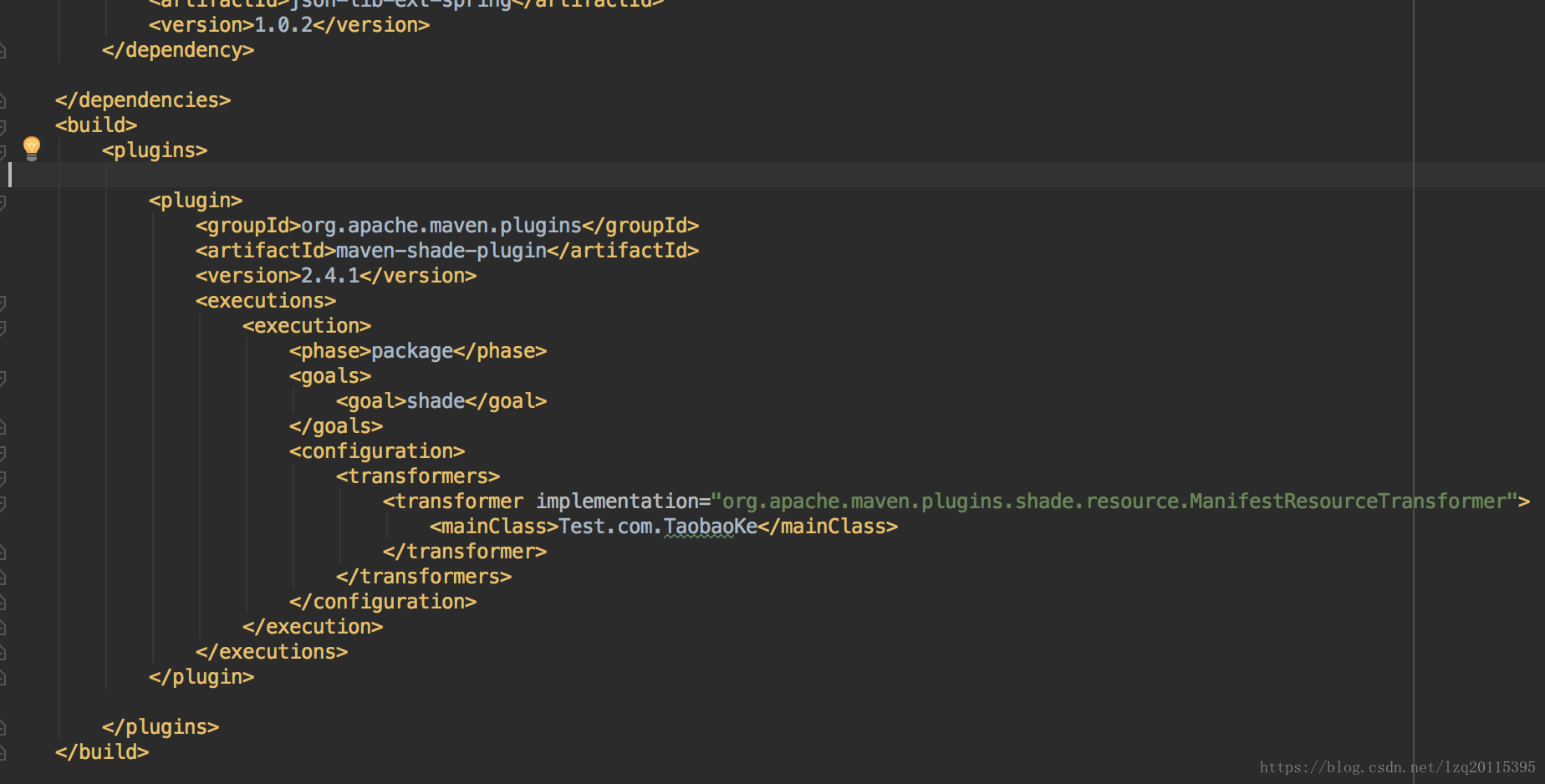Click the </build> closing tag
The image size is (1545, 784).
102,752
